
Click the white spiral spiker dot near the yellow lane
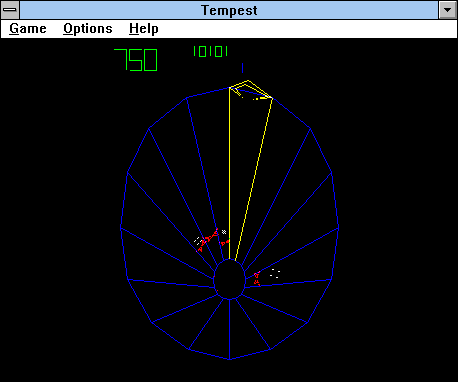tap(224, 232)
